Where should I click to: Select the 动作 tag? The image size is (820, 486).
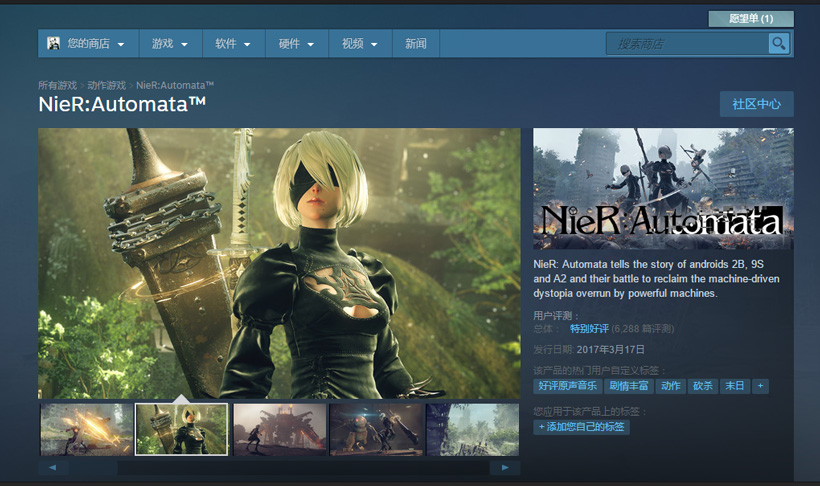(x=671, y=386)
